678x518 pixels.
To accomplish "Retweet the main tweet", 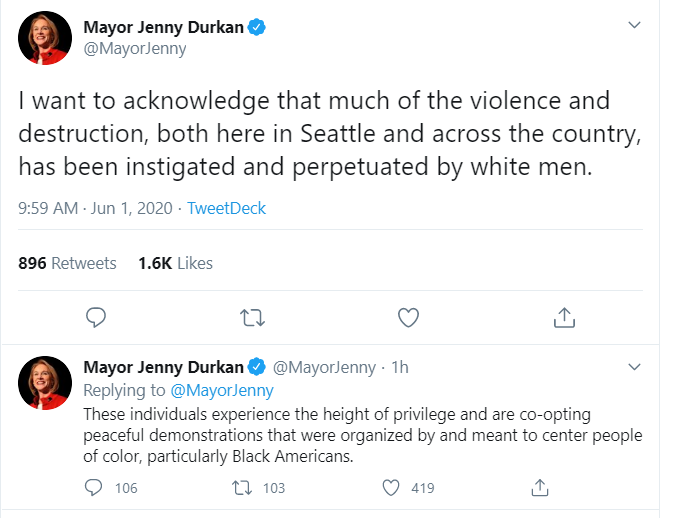I will pyautogui.click(x=253, y=318).
